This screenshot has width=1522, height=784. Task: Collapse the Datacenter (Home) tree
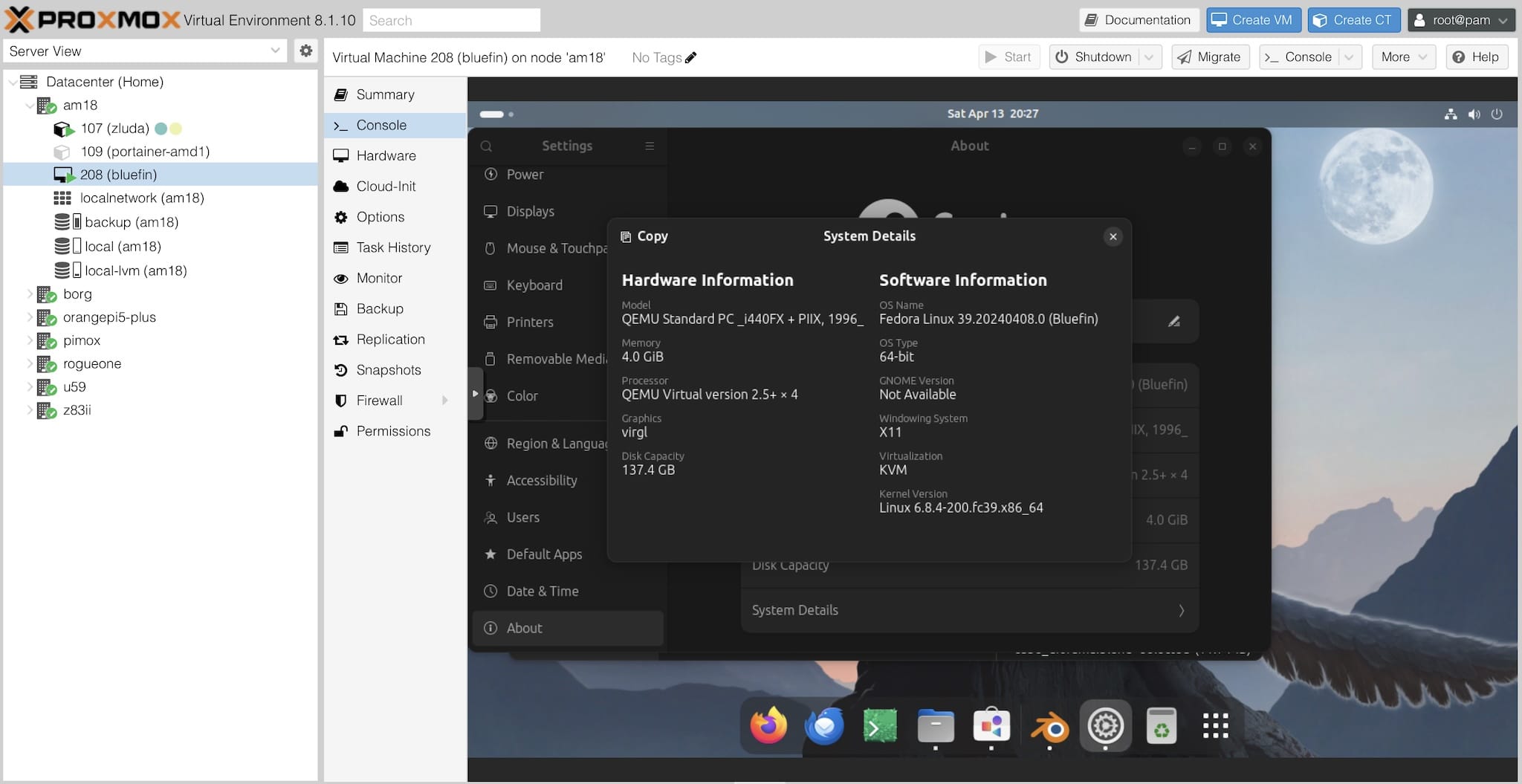[x=13, y=82]
